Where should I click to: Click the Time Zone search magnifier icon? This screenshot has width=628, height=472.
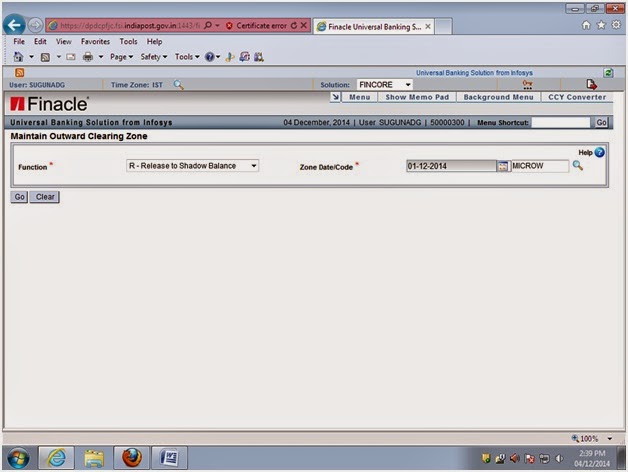(x=178, y=85)
